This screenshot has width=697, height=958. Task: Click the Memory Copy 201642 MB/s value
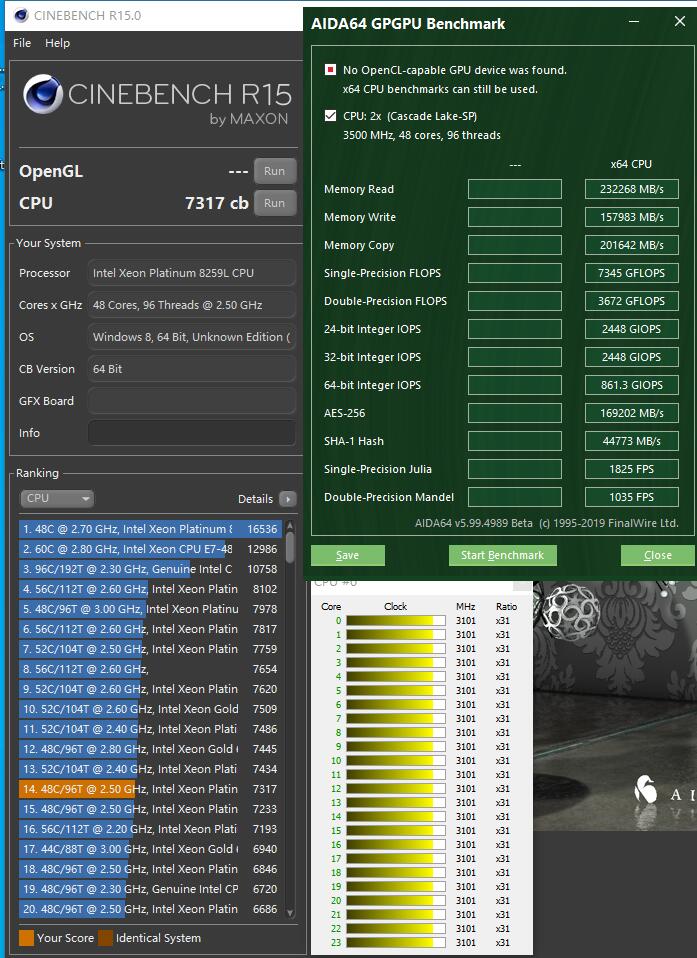click(x=632, y=245)
